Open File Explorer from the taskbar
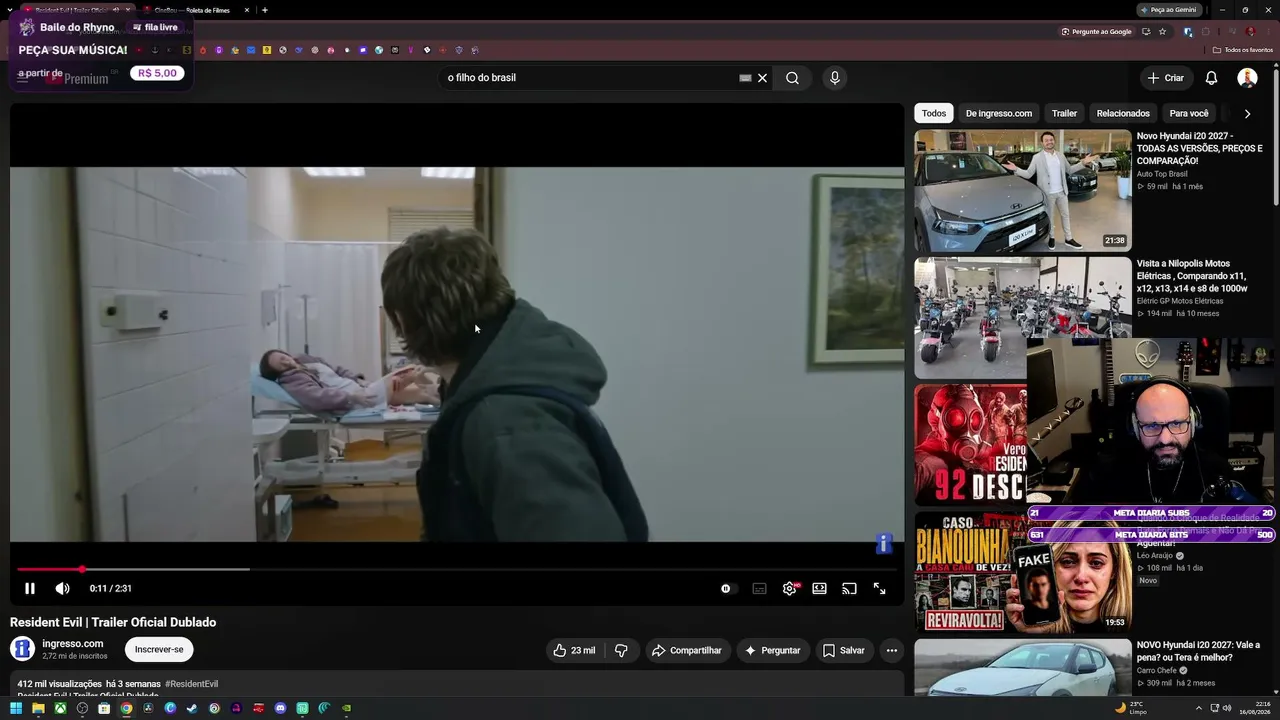The width and height of the screenshot is (1280, 720). pos(38,708)
